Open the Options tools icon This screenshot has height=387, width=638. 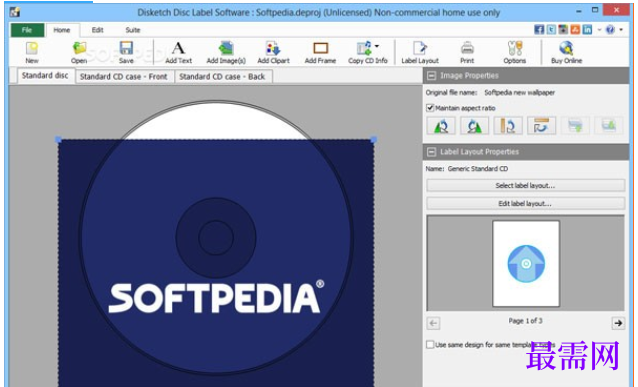(515, 52)
